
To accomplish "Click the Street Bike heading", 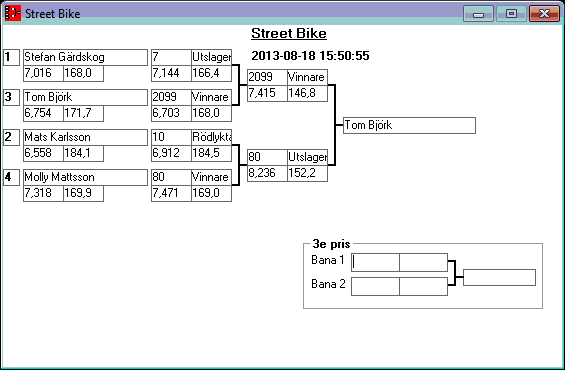I will click(x=289, y=34).
